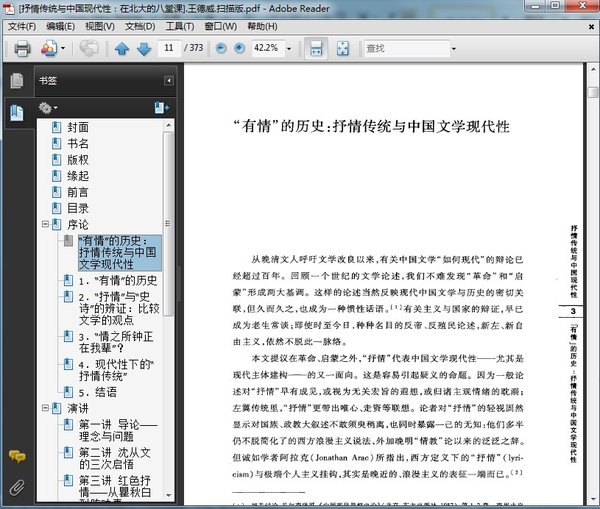This screenshot has height=509, width=600.
Task: Open the 文件(F) menu
Action: pos(21,25)
